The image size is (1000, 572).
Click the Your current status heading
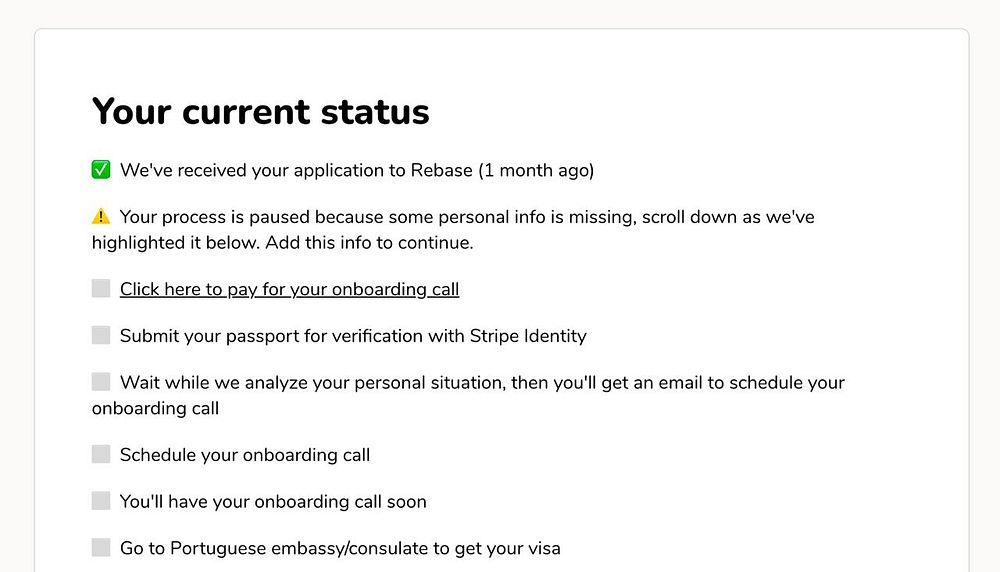[260, 111]
